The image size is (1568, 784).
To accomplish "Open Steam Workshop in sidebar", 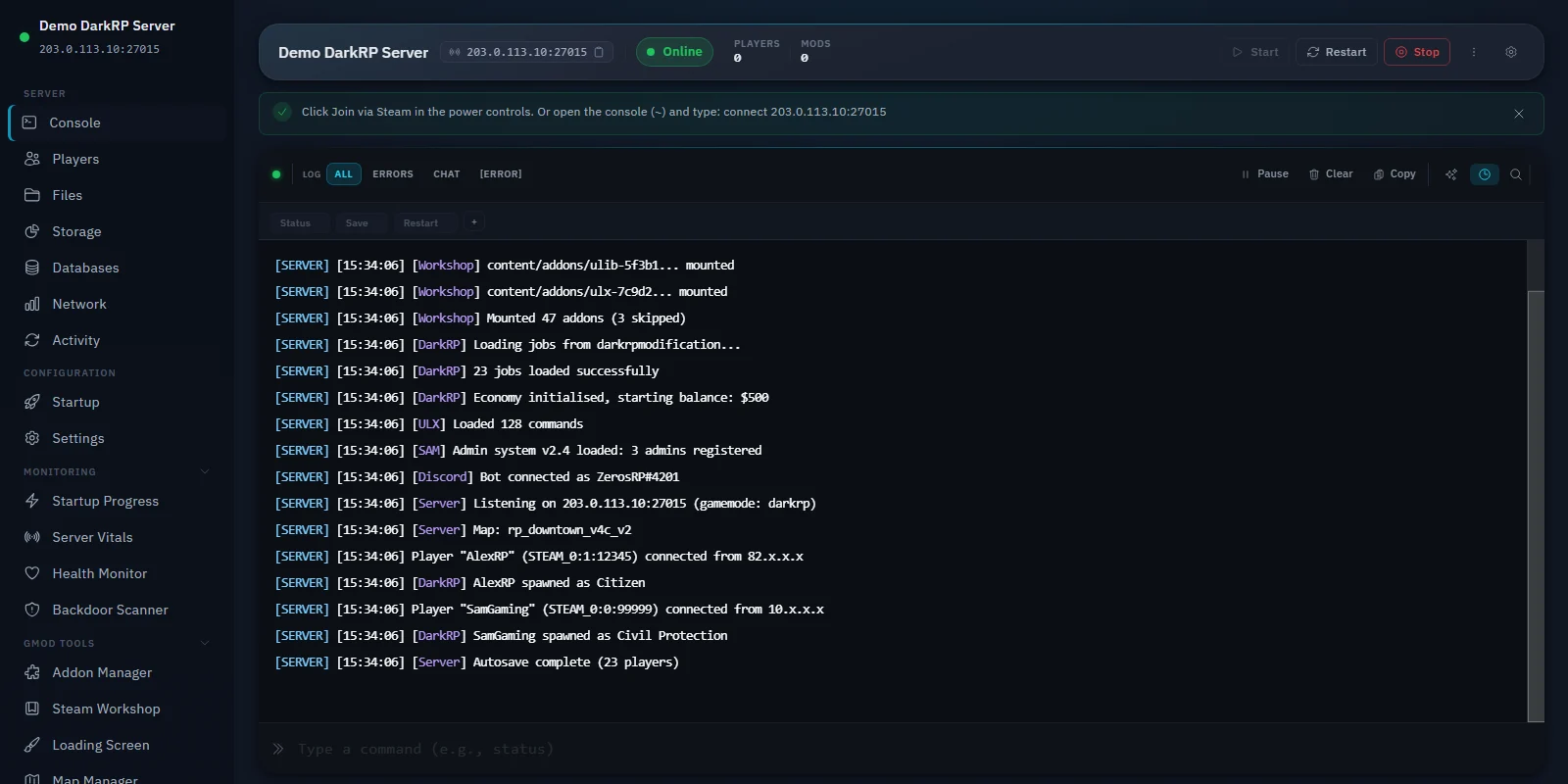I will tap(118, 709).
